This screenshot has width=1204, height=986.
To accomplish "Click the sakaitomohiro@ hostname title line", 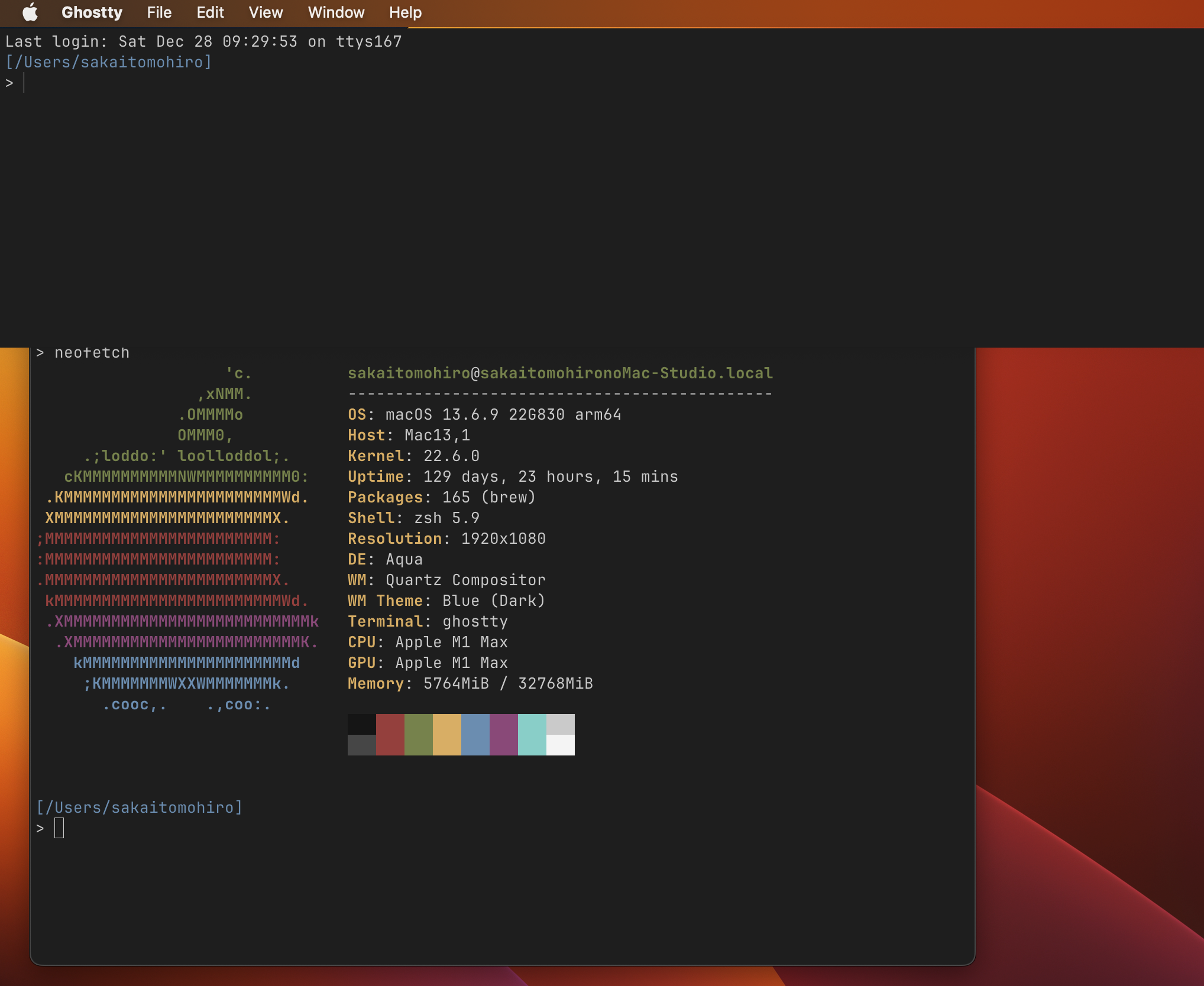I will coord(559,373).
